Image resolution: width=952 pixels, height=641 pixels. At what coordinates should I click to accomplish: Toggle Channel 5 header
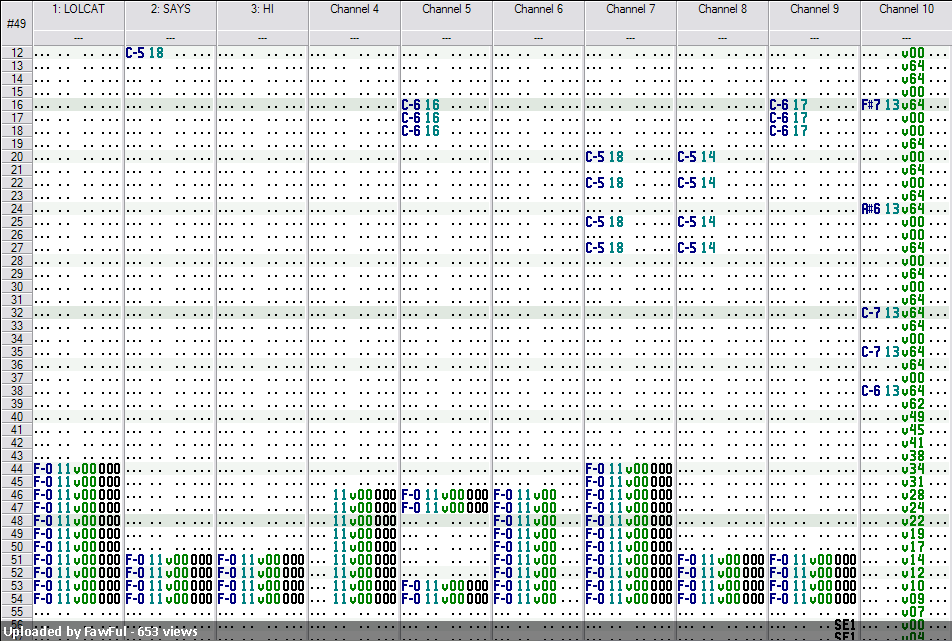point(447,16)
